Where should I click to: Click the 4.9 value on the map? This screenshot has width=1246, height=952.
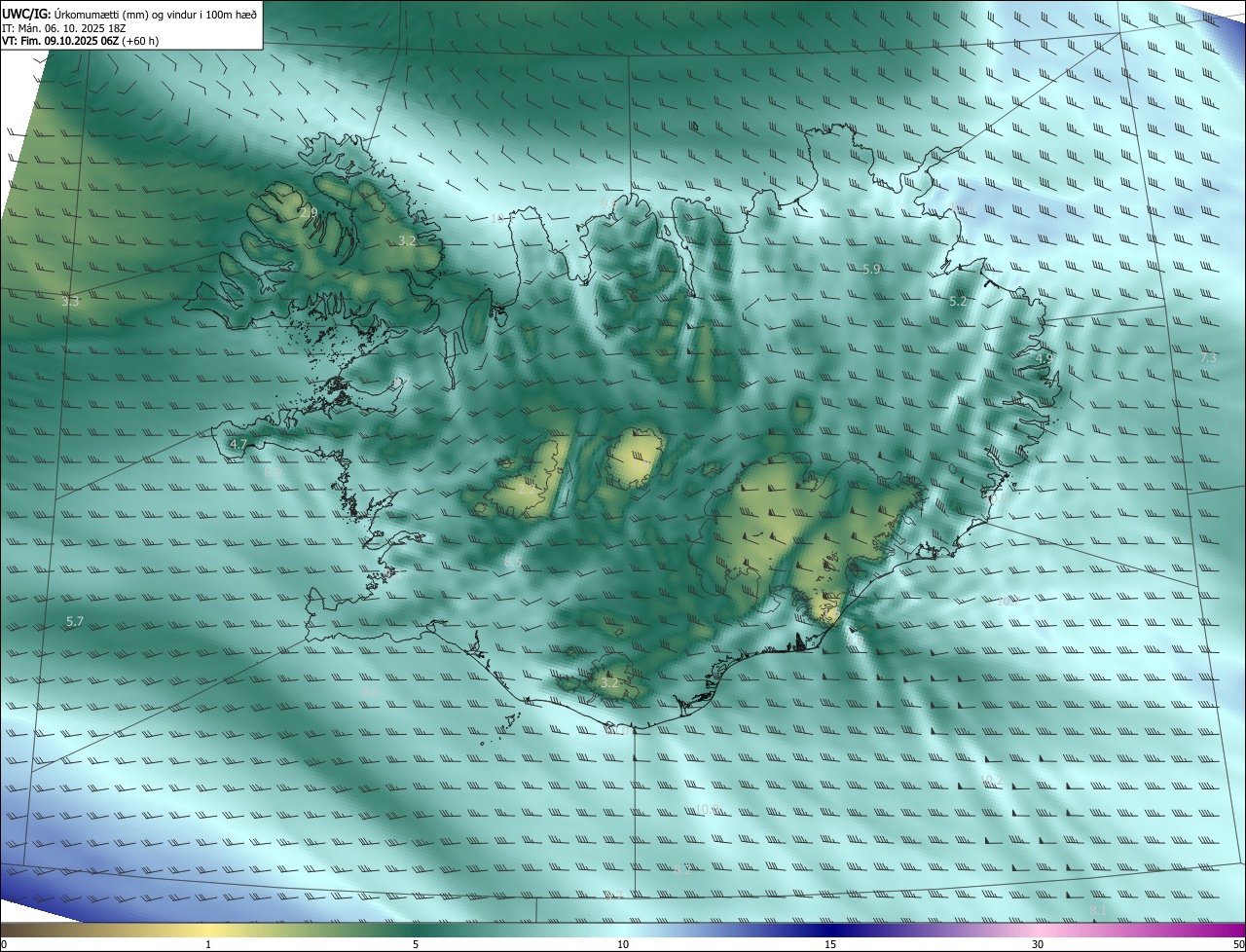coord(1044,358)
